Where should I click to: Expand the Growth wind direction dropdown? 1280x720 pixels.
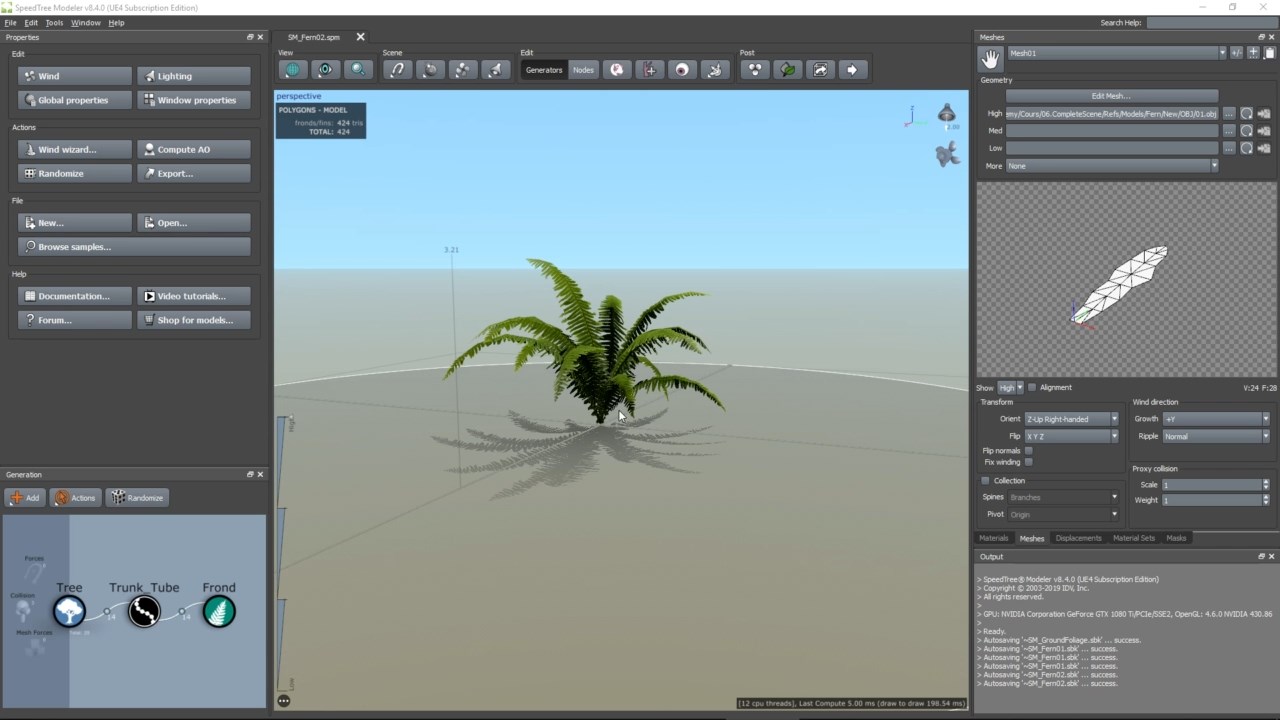[x=1215, y=419]
